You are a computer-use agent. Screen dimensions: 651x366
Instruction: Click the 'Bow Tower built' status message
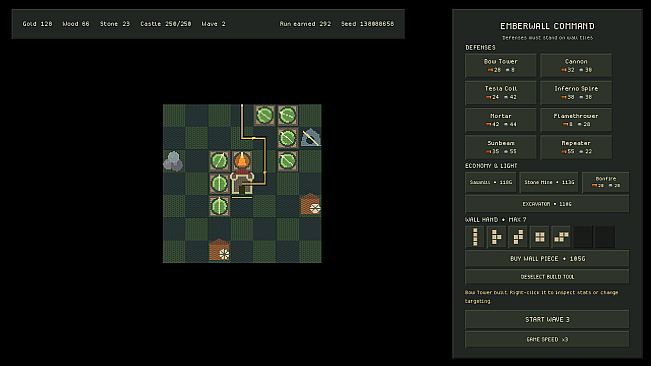click(x=541, y=297)
